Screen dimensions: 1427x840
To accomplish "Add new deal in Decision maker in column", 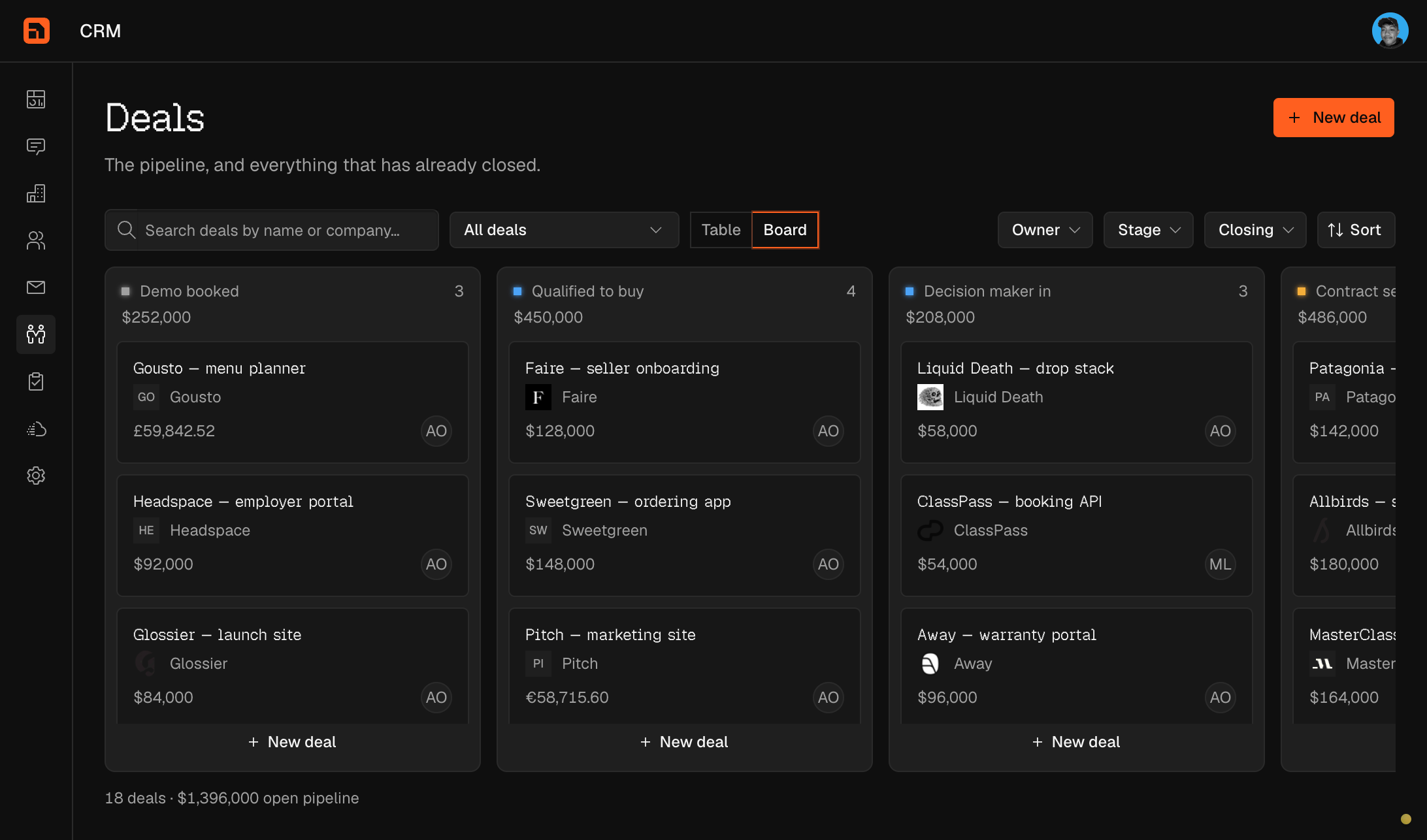I will (1077, 742).
